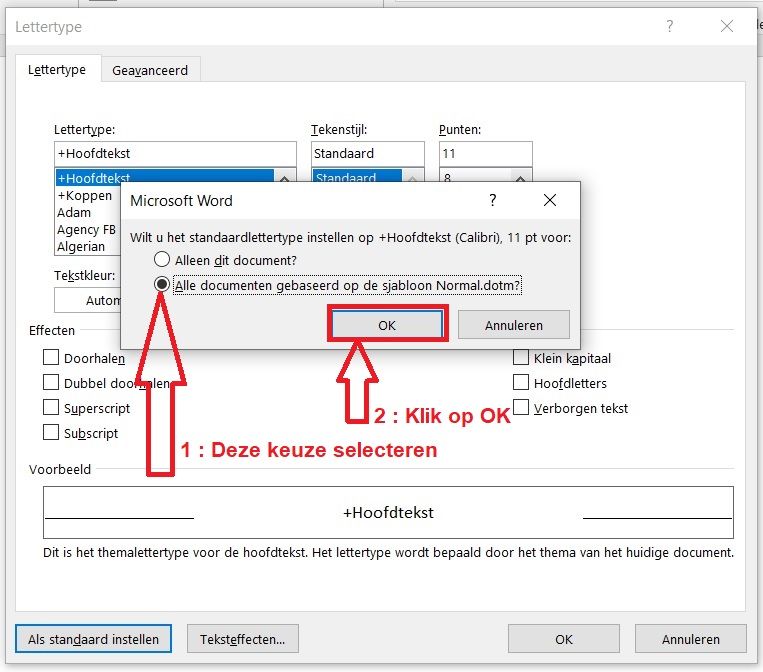763x672 pixels.
Task: Select +Hoofdtekst in the font list
Action: pos(164,177)
